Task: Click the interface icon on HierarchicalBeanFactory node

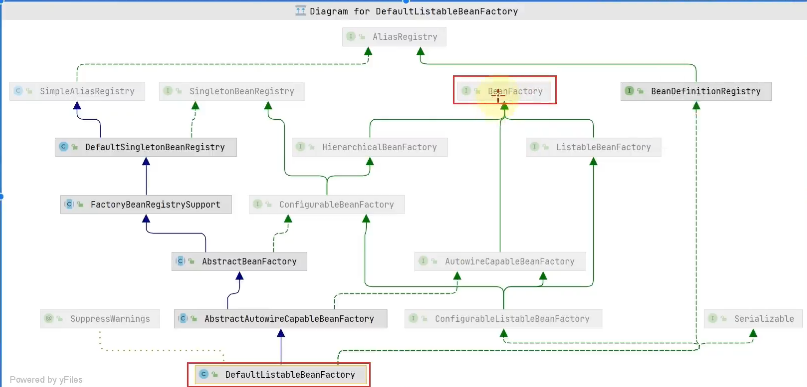Action: (x=301, y=147)
